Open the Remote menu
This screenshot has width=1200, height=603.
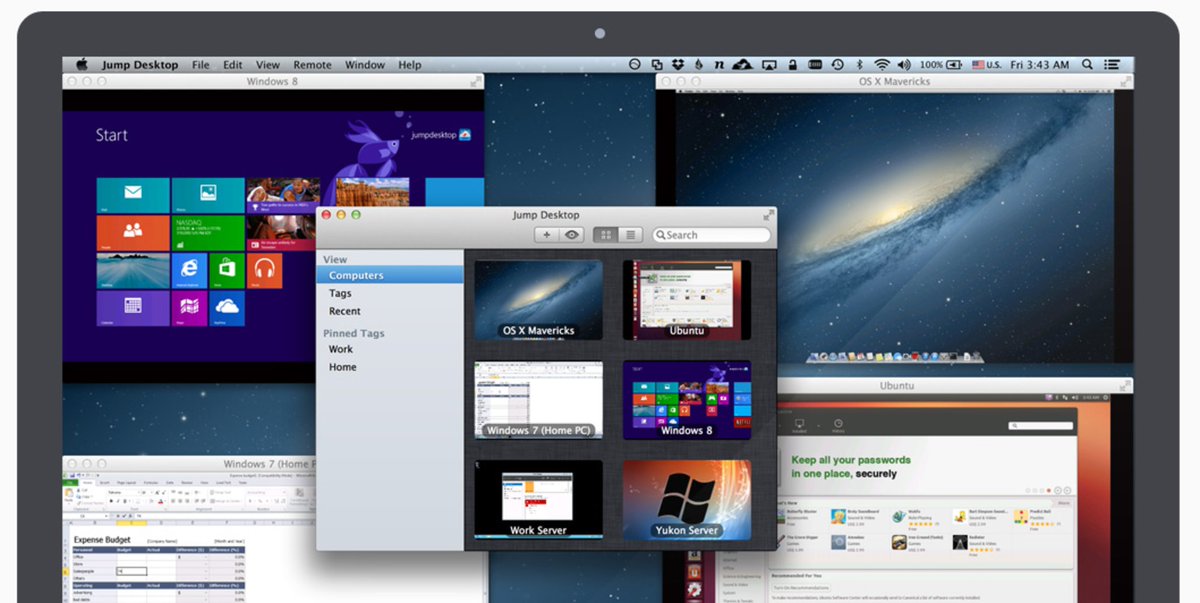(312, 65)
